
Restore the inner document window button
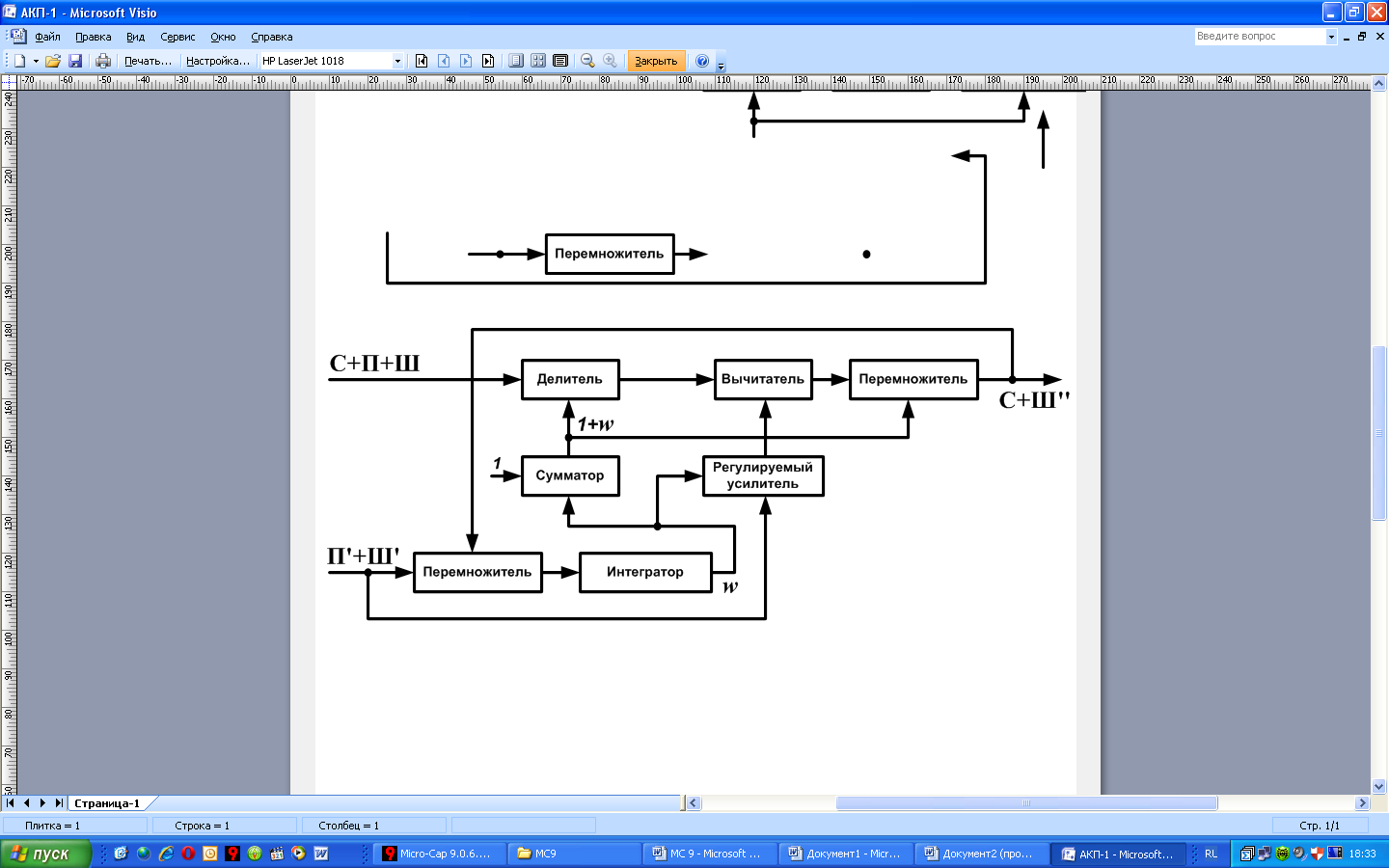(x=1362, y=37)
